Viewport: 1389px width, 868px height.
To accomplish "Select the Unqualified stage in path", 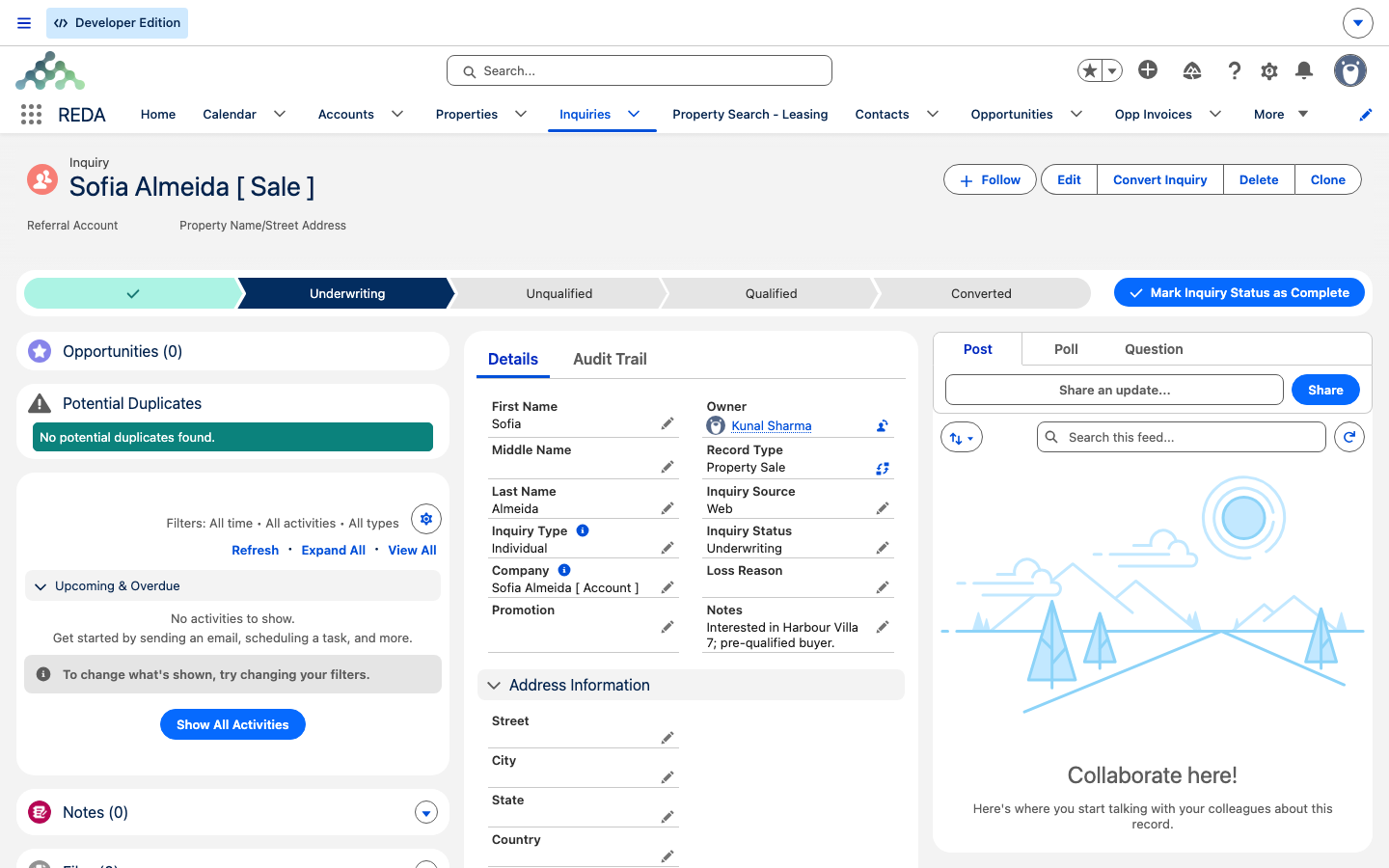I will pyautogui.click(x=559, y=293).
